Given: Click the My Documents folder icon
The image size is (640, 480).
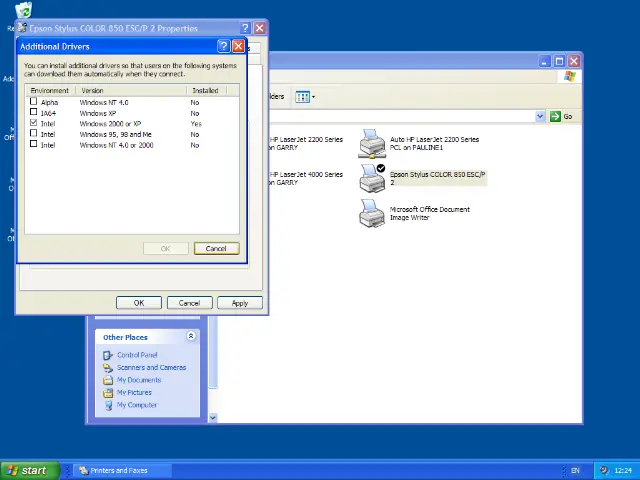Looking at the screenshot, I should (x=108, y=380).
